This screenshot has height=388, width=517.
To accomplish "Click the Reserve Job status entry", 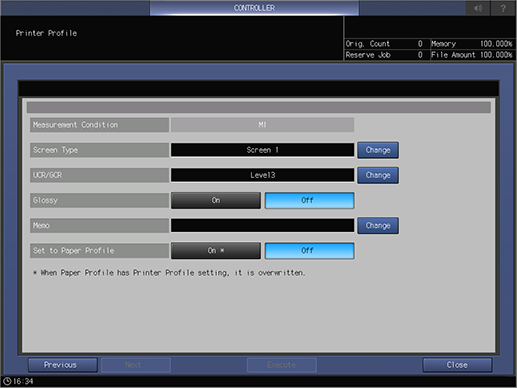I will point(386,55).
